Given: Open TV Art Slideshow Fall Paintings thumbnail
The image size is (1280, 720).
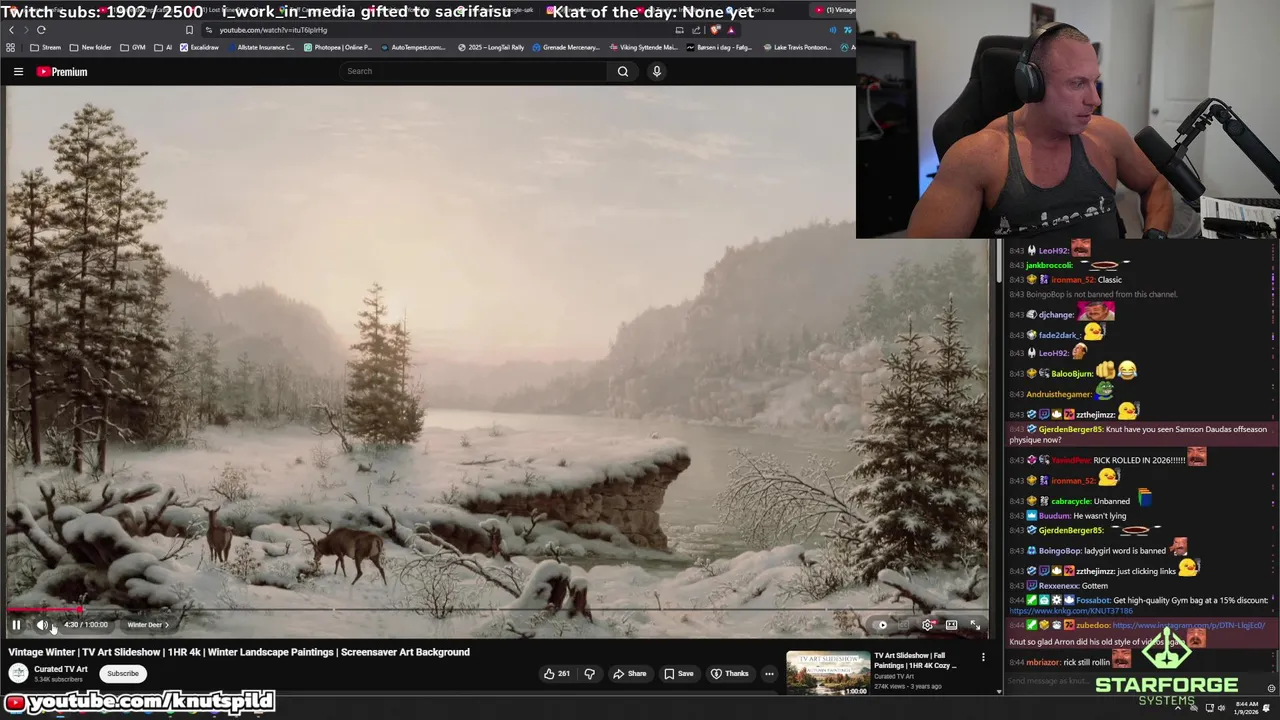Looking at the screenshot, I should point(827,672).
